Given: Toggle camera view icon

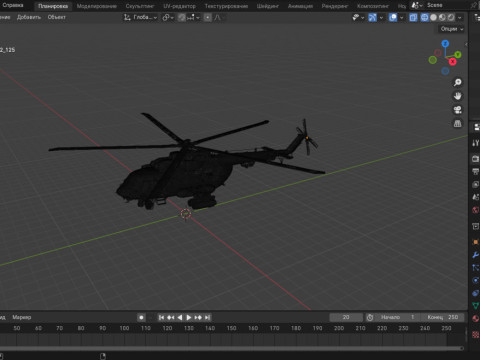Looking at the screenshot, I should click(x=458, y=110).
